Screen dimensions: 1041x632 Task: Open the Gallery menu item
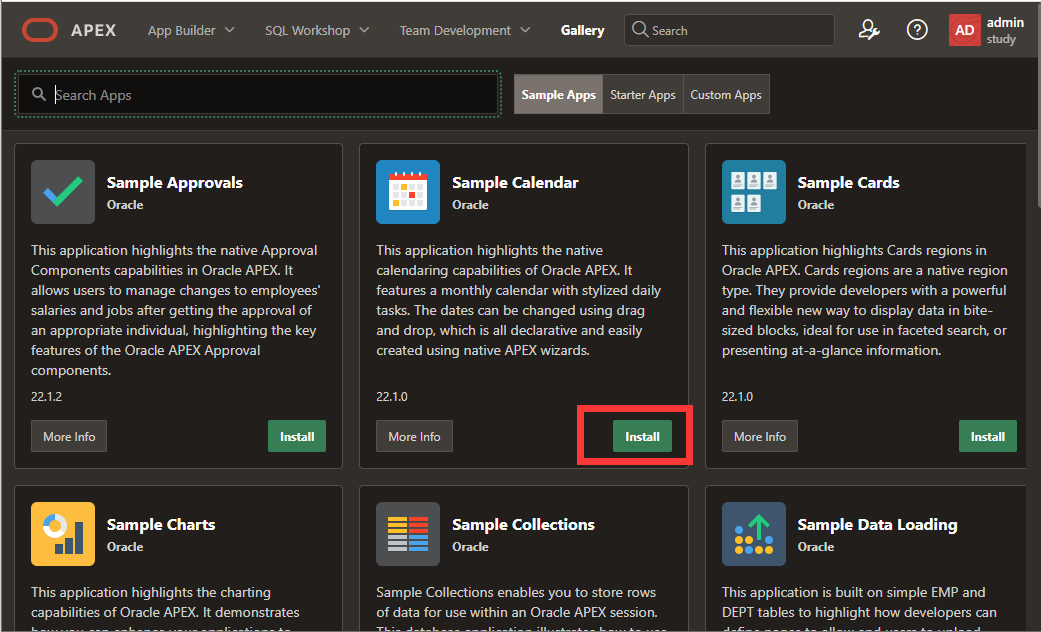(x=582, y=30)
